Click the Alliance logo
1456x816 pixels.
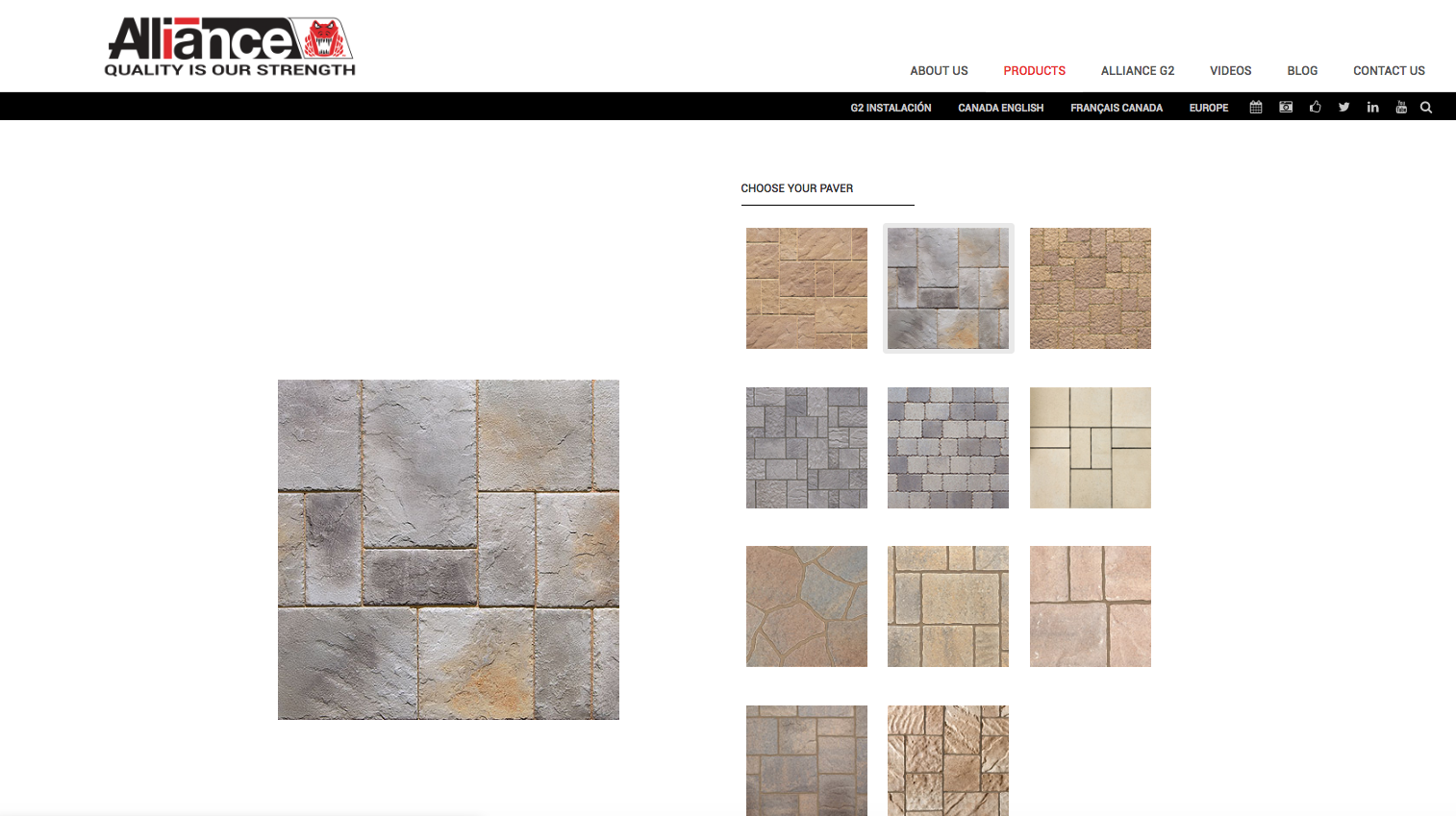(230, 46)
